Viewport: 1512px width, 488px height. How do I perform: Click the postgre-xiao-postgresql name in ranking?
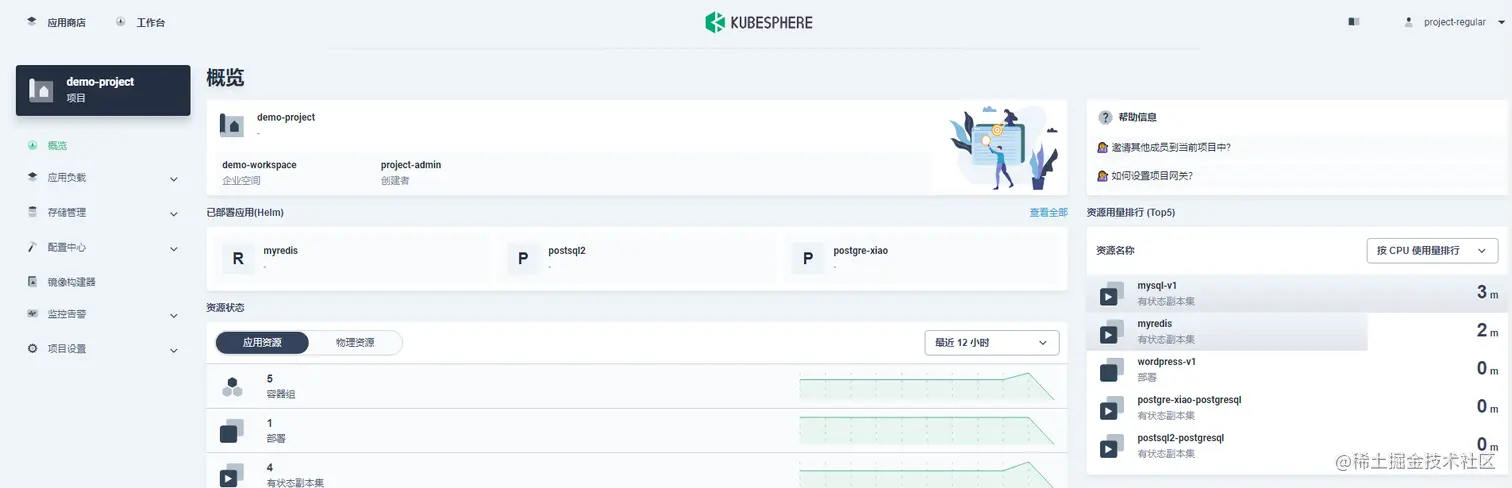click(x=1189, y=400)
